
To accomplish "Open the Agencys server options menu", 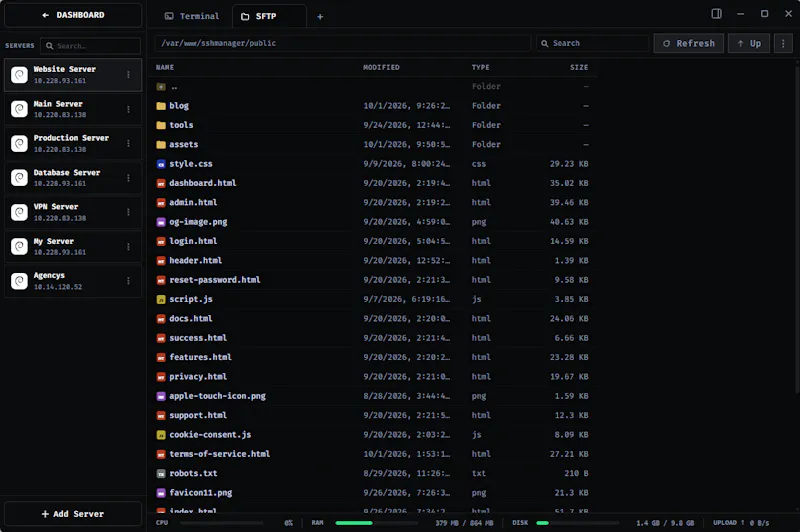I will pyautogui.click(x=128, y=281).
